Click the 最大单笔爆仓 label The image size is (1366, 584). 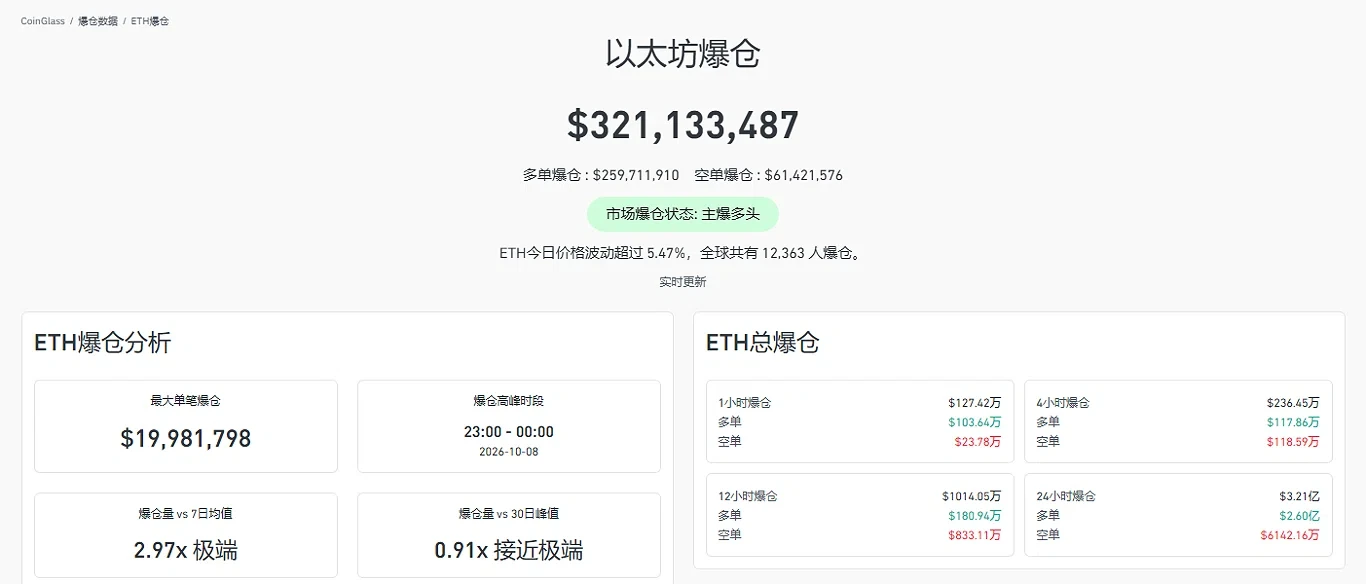pyautogui.click(x=186, y=400)
